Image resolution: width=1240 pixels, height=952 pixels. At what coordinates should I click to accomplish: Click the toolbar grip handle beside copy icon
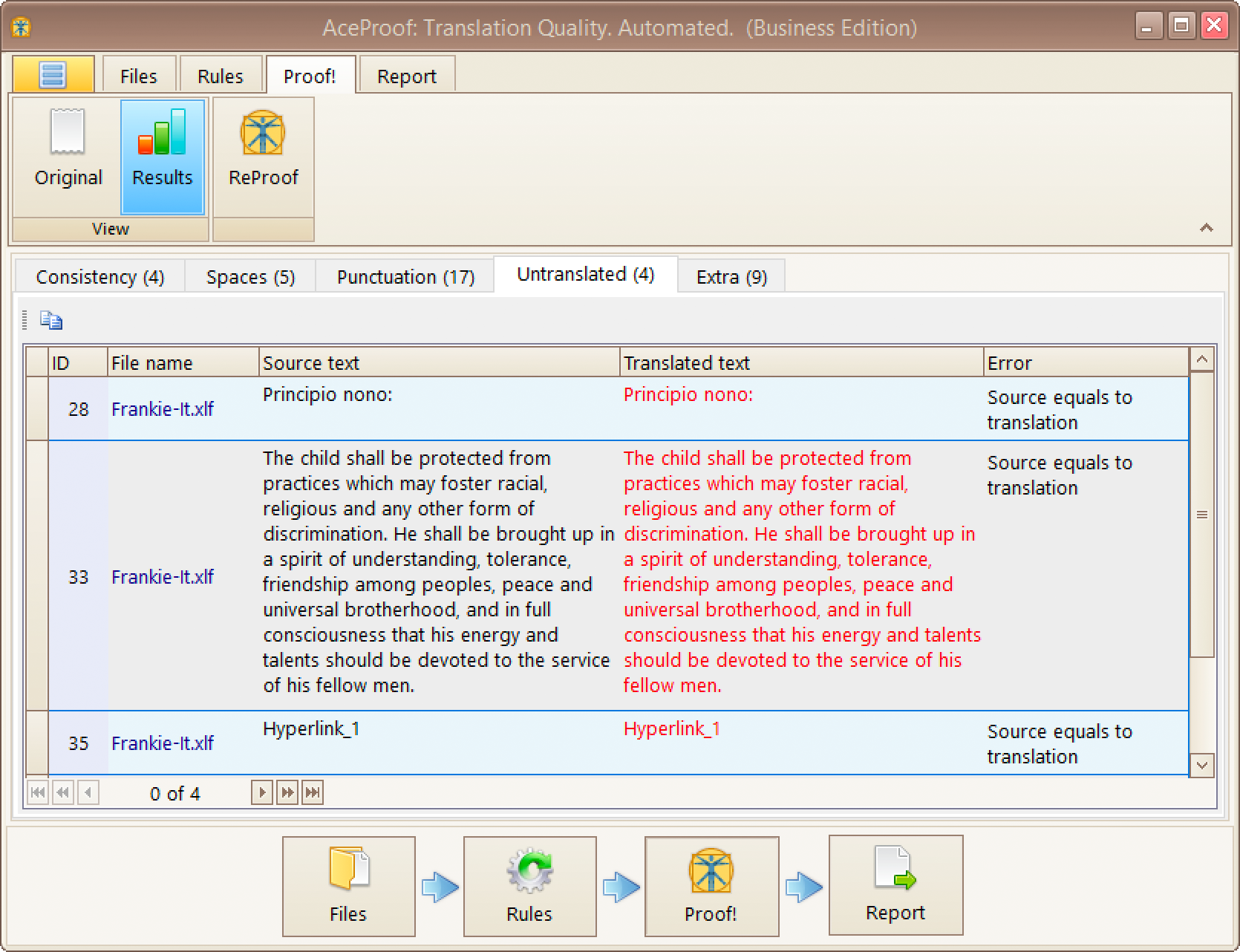pos(25,320)
